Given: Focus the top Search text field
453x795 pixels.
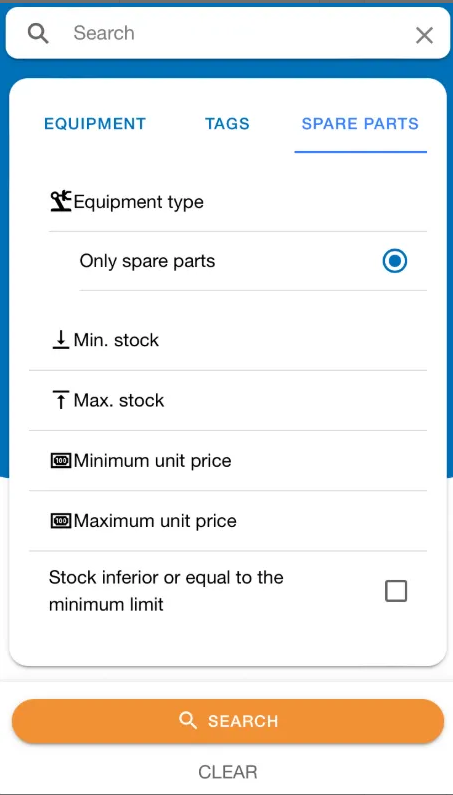Looking at the screenshot, I should click(238, 33).
